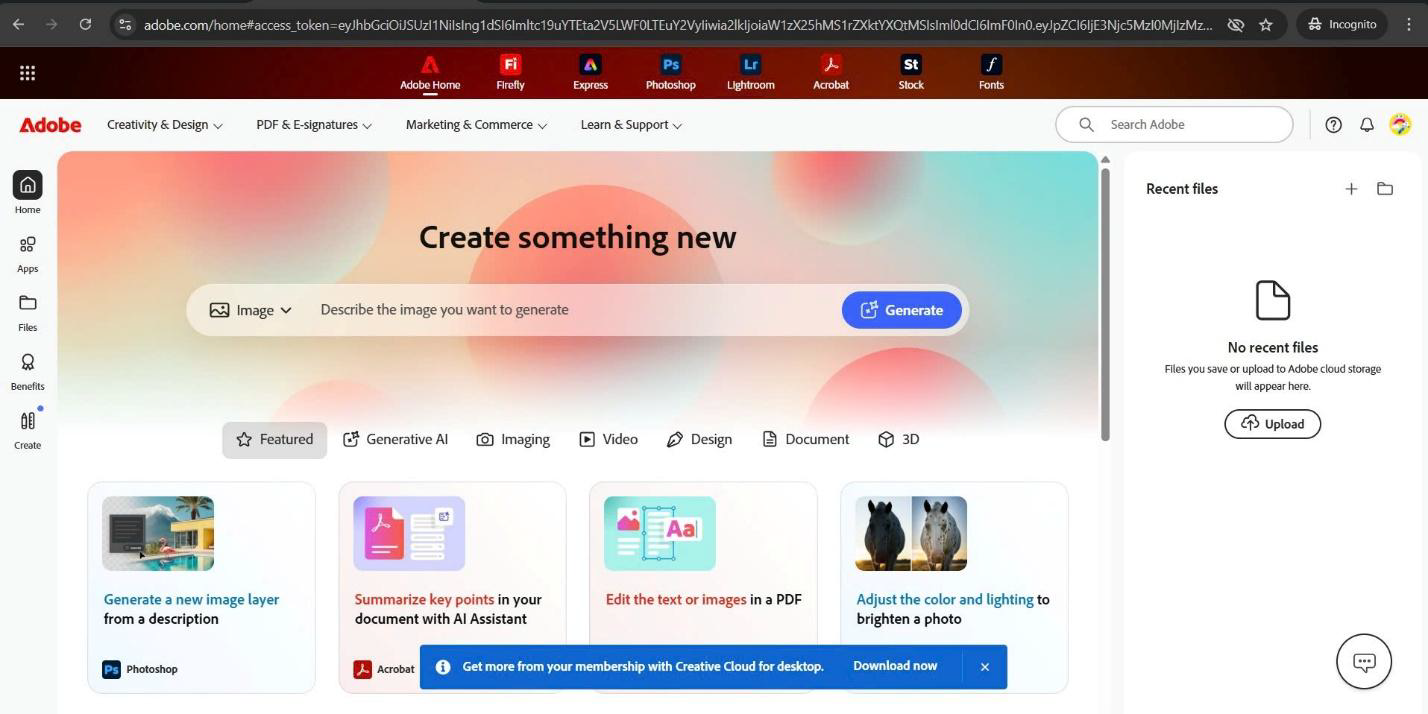
Task: Select the Video category tab
Action: coord(608,439)
